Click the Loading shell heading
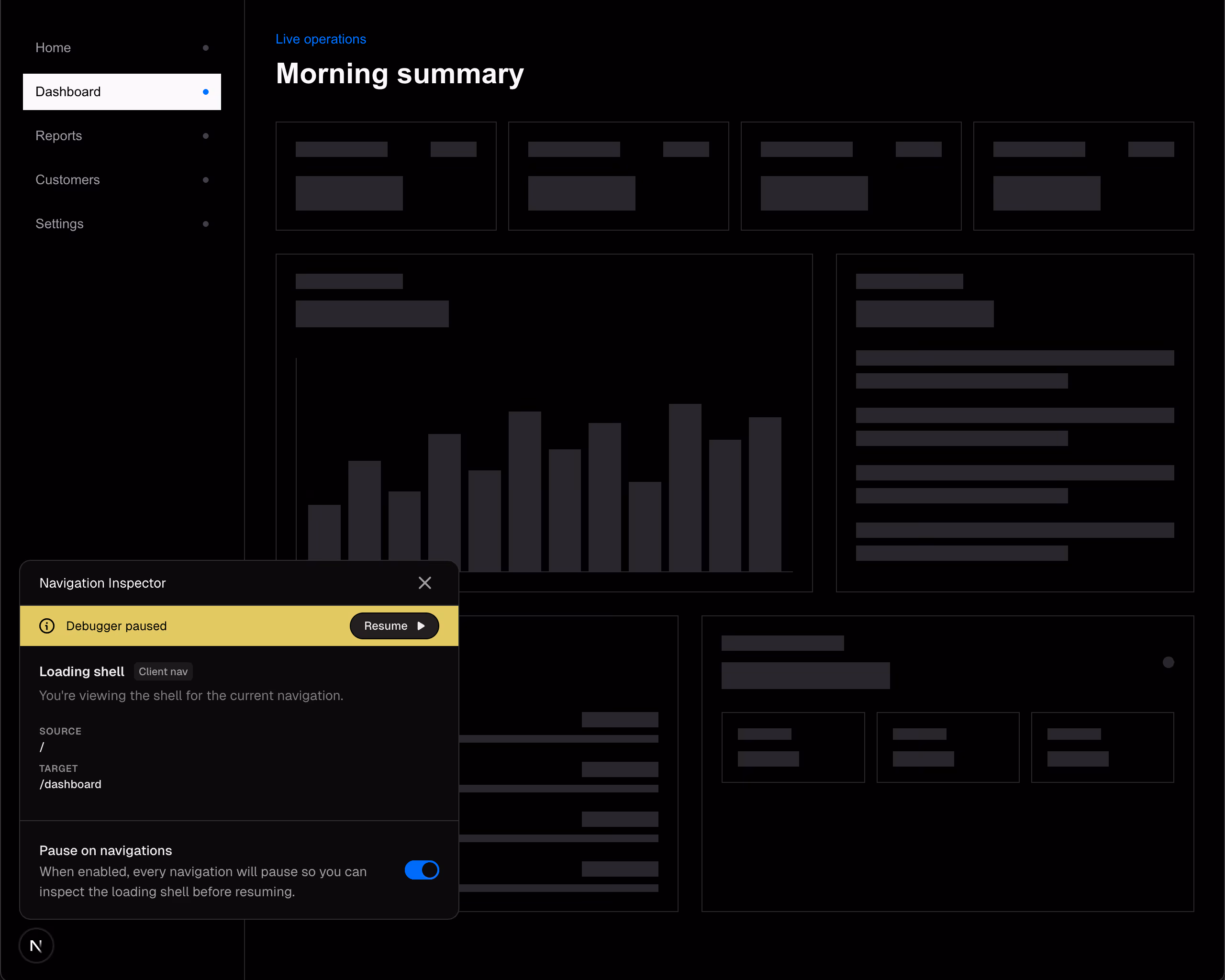The image size is (1225, 980). [82, 671]
